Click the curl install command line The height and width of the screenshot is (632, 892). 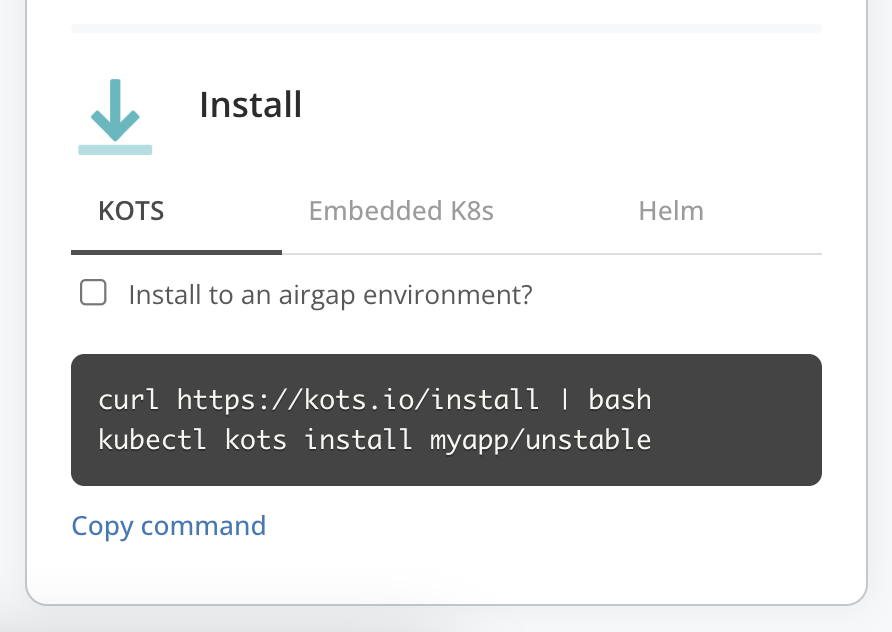coord(374,401)
